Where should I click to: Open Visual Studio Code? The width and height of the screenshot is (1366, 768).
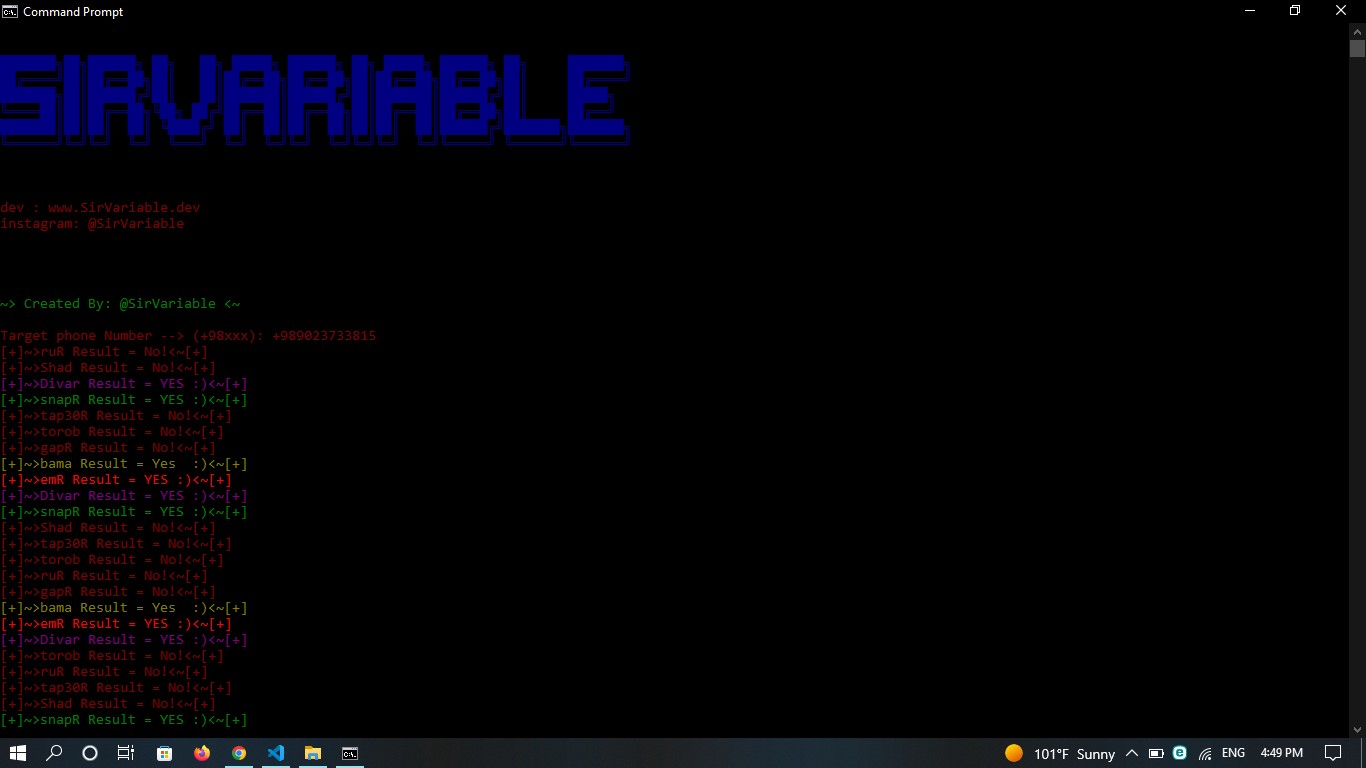click(275, 753)
